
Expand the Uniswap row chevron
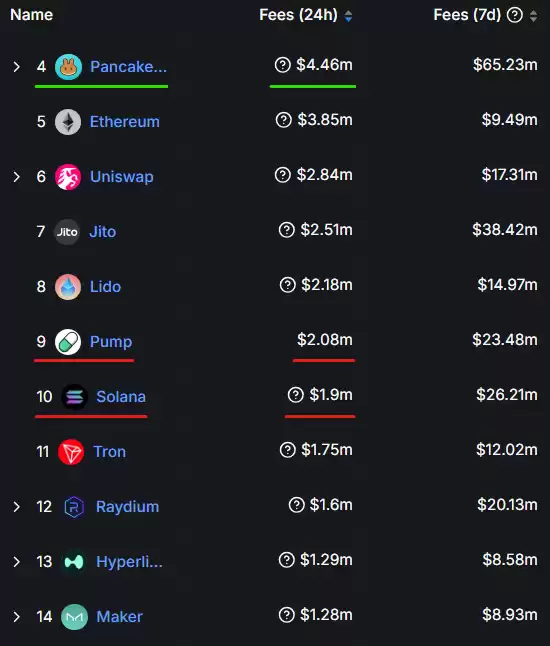point(16,177)
